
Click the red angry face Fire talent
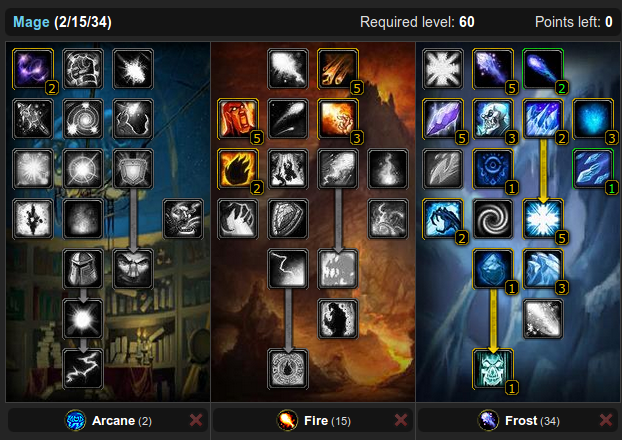(x=238, y=119)
